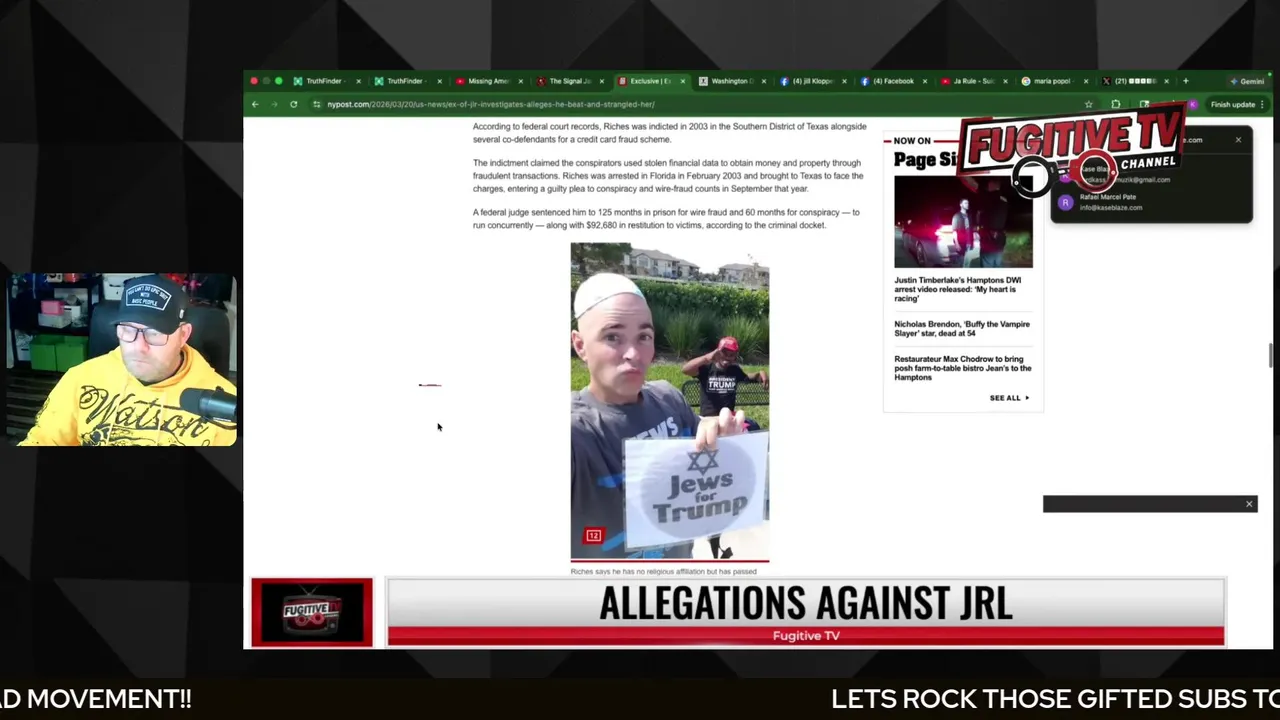This screenshot has width=1280, height=720.
Task: Close the X (21) tab
Action: [x=1166, y=81]
